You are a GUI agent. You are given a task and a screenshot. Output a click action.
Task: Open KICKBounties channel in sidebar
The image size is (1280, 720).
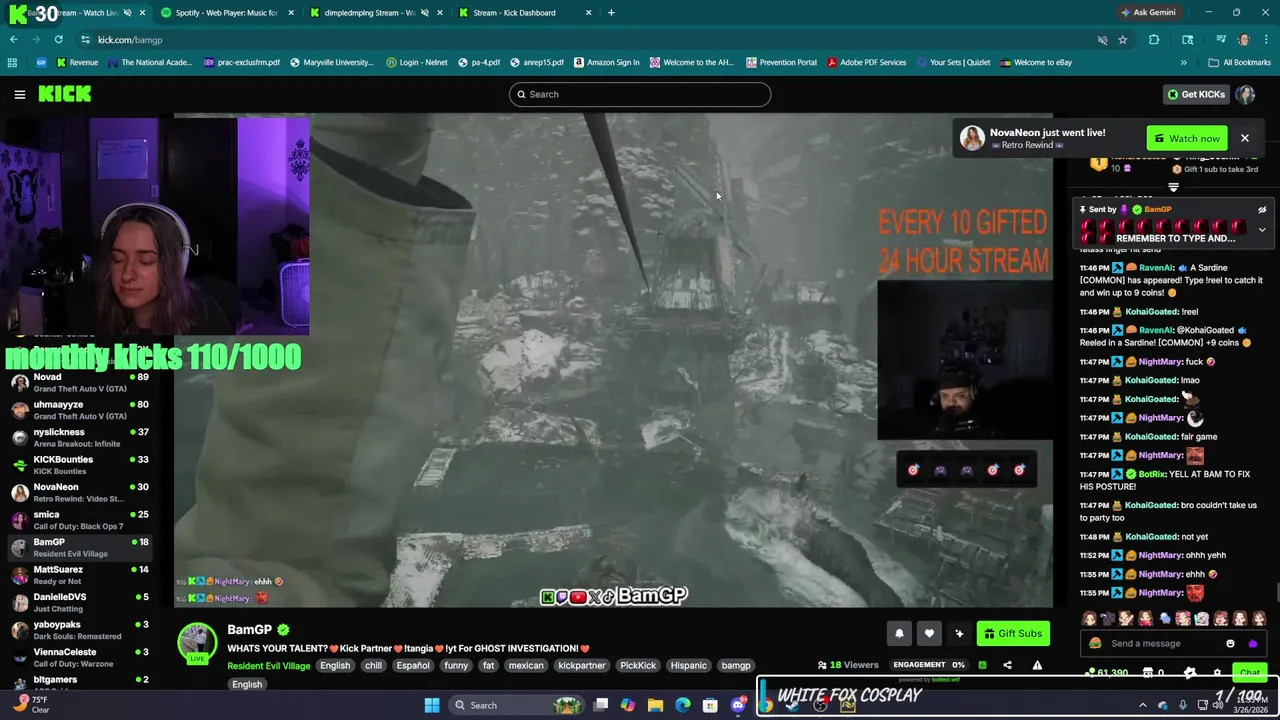coord(78,465)
